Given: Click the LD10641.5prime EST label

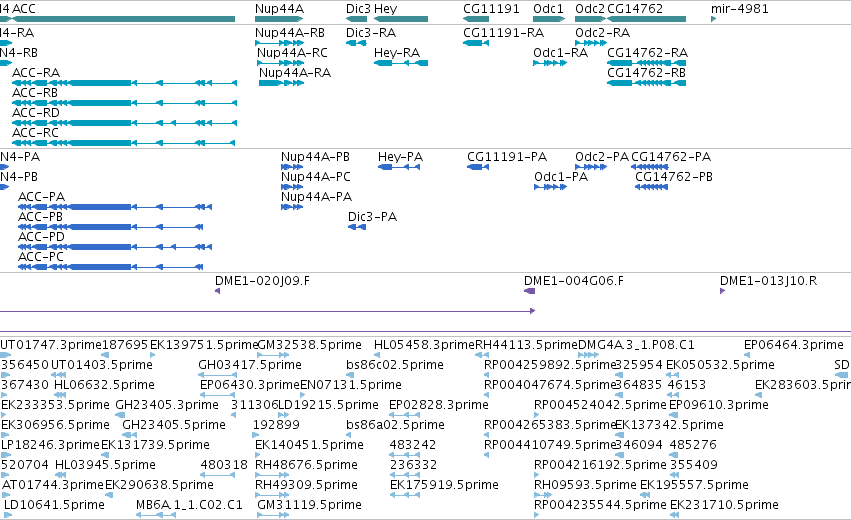Looking at the screenshot, I should click(x=54, y=505).
